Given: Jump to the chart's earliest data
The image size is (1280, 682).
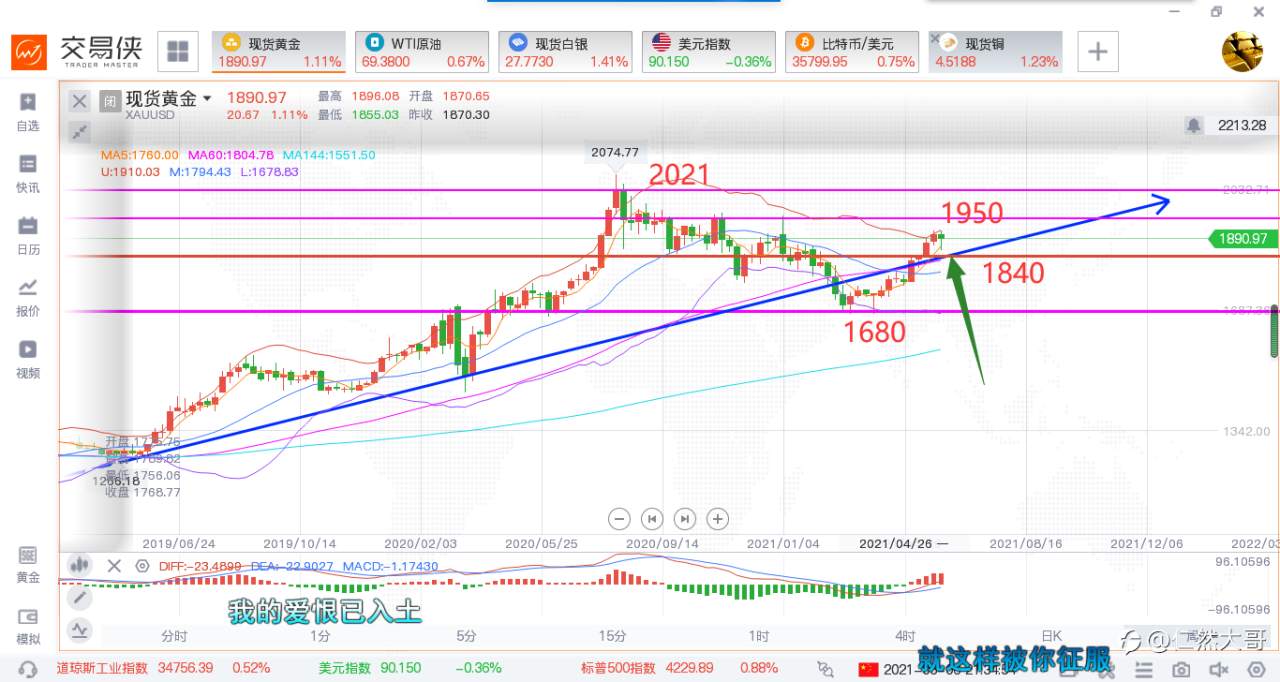Looking at the screenshot, I should point(652,518).
